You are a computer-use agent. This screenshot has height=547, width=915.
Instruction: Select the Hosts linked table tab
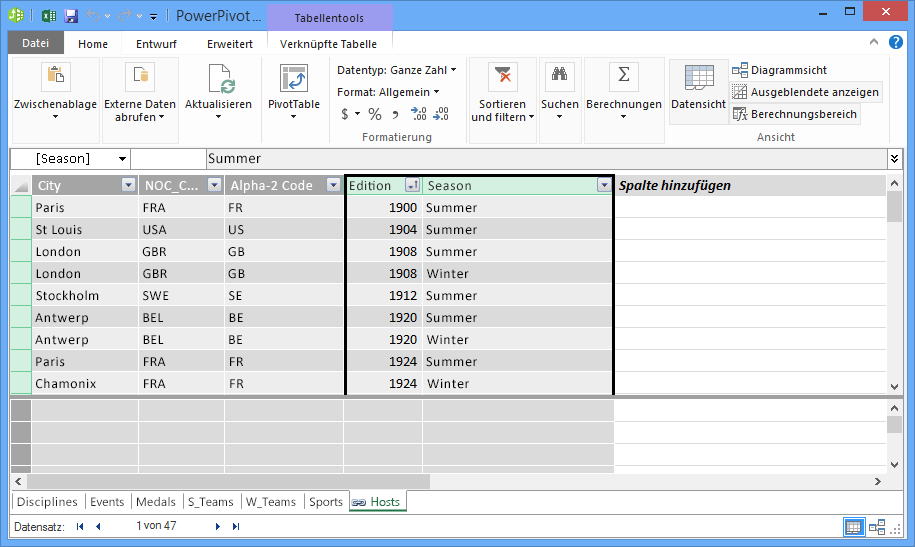(x=378, y=502)
